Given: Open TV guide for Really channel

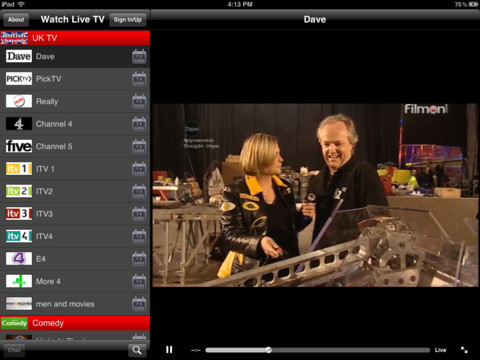Looking at the screenshot, I should point(139,101).
